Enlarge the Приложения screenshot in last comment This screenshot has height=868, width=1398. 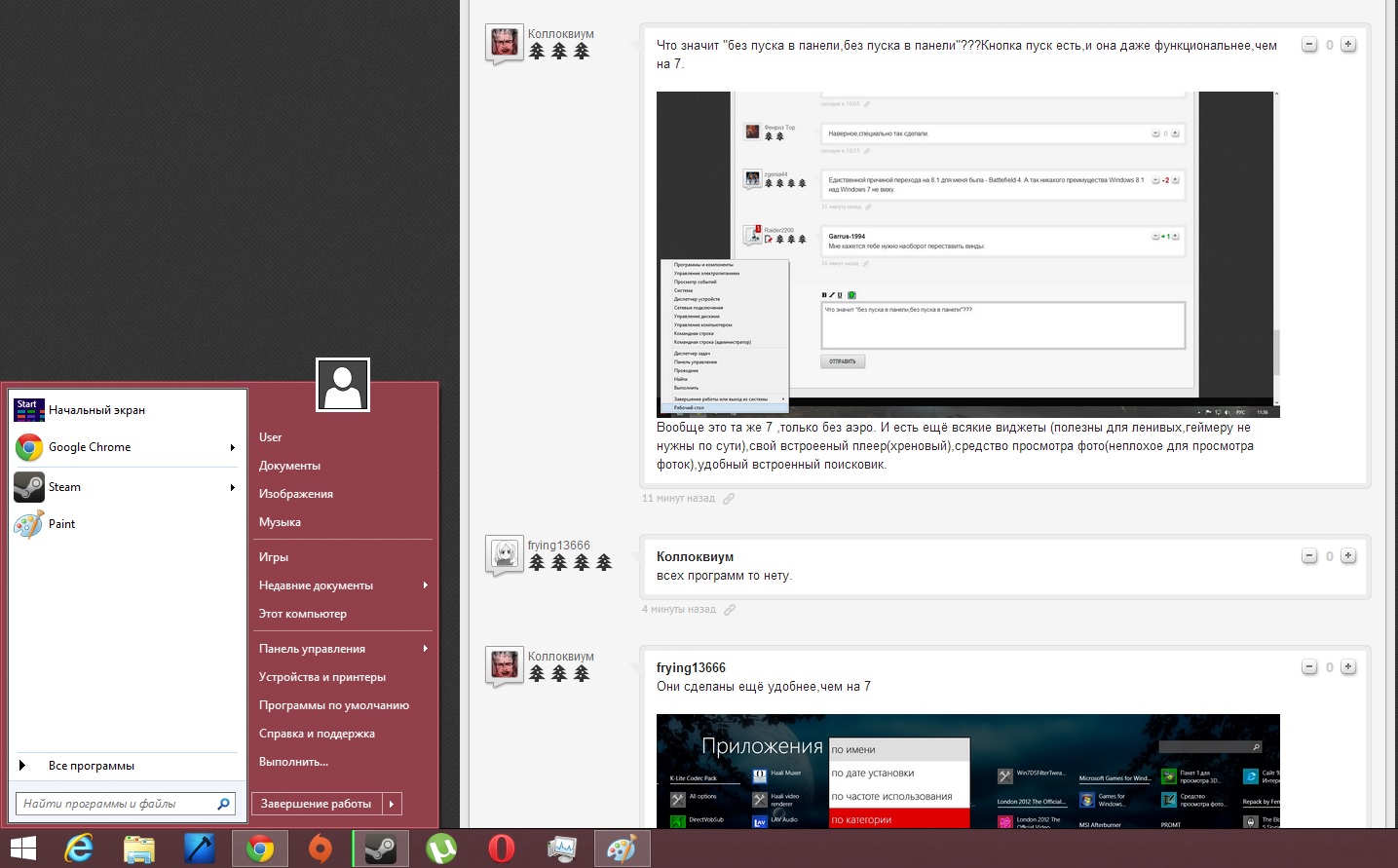(x=967, y=772)
